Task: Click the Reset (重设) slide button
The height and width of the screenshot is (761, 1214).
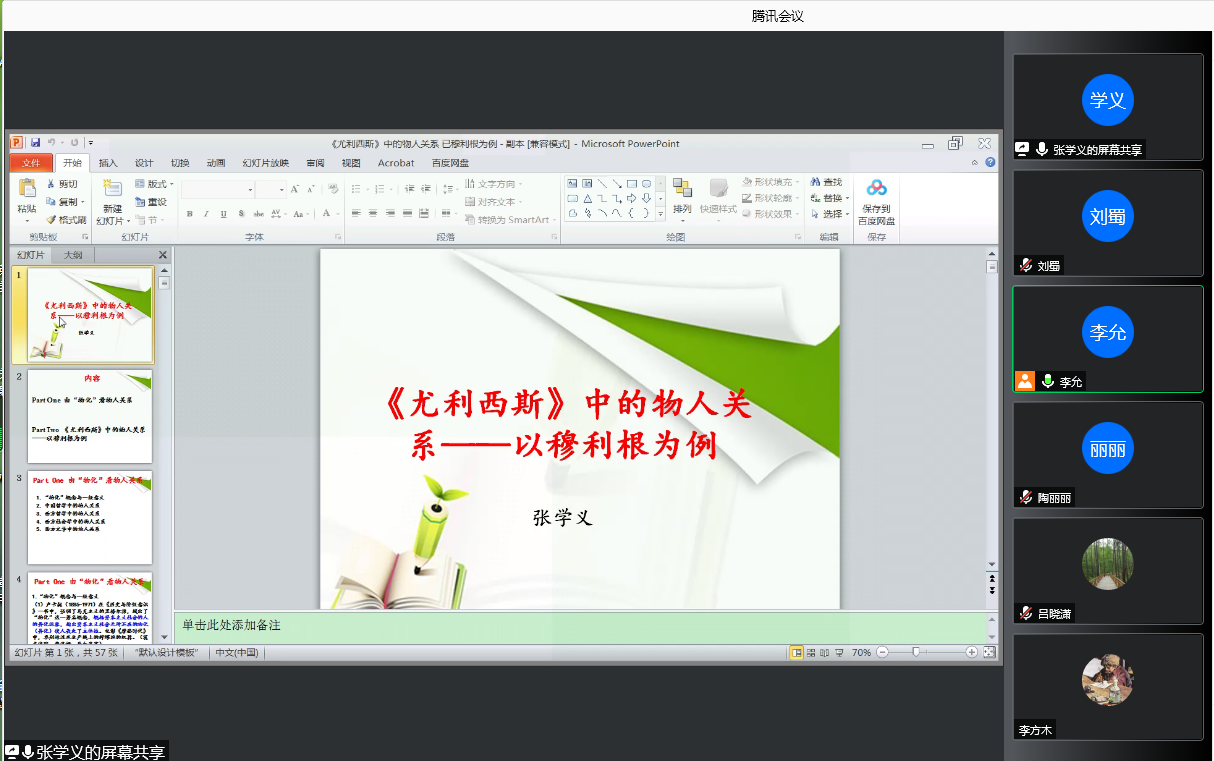Action: coord(151,202)
